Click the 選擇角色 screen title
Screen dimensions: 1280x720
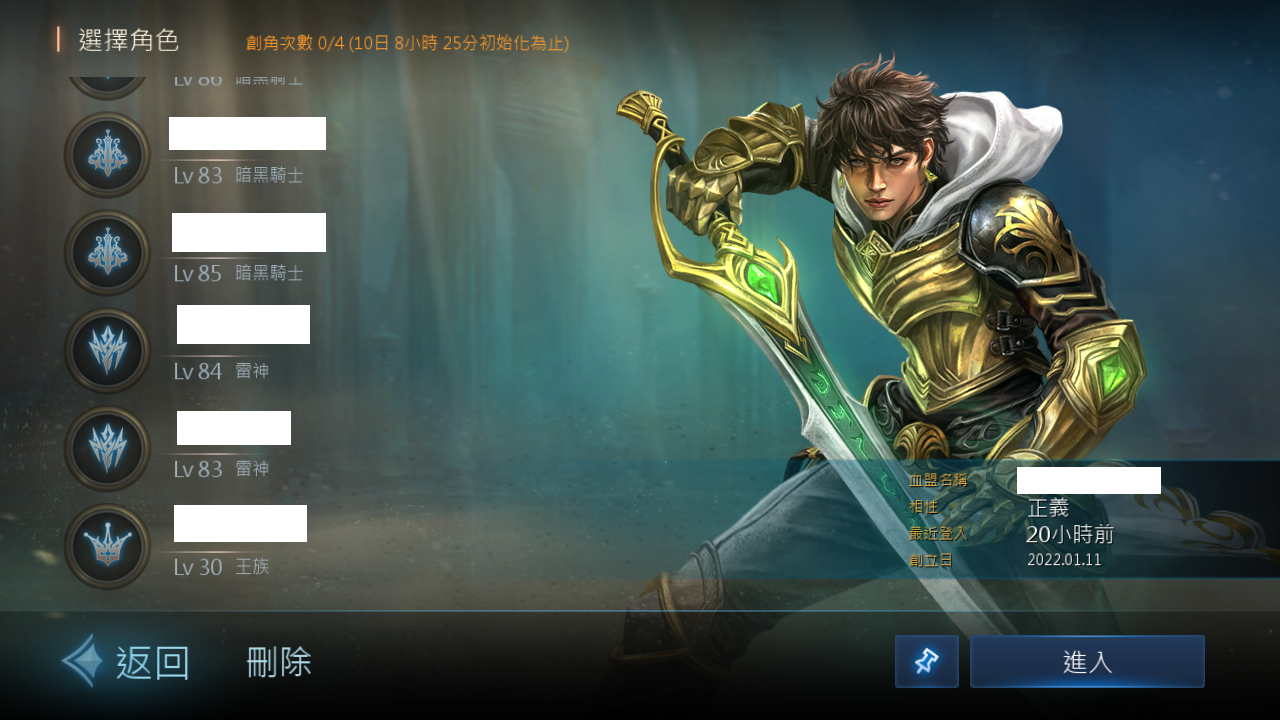(x=129, y=40)
